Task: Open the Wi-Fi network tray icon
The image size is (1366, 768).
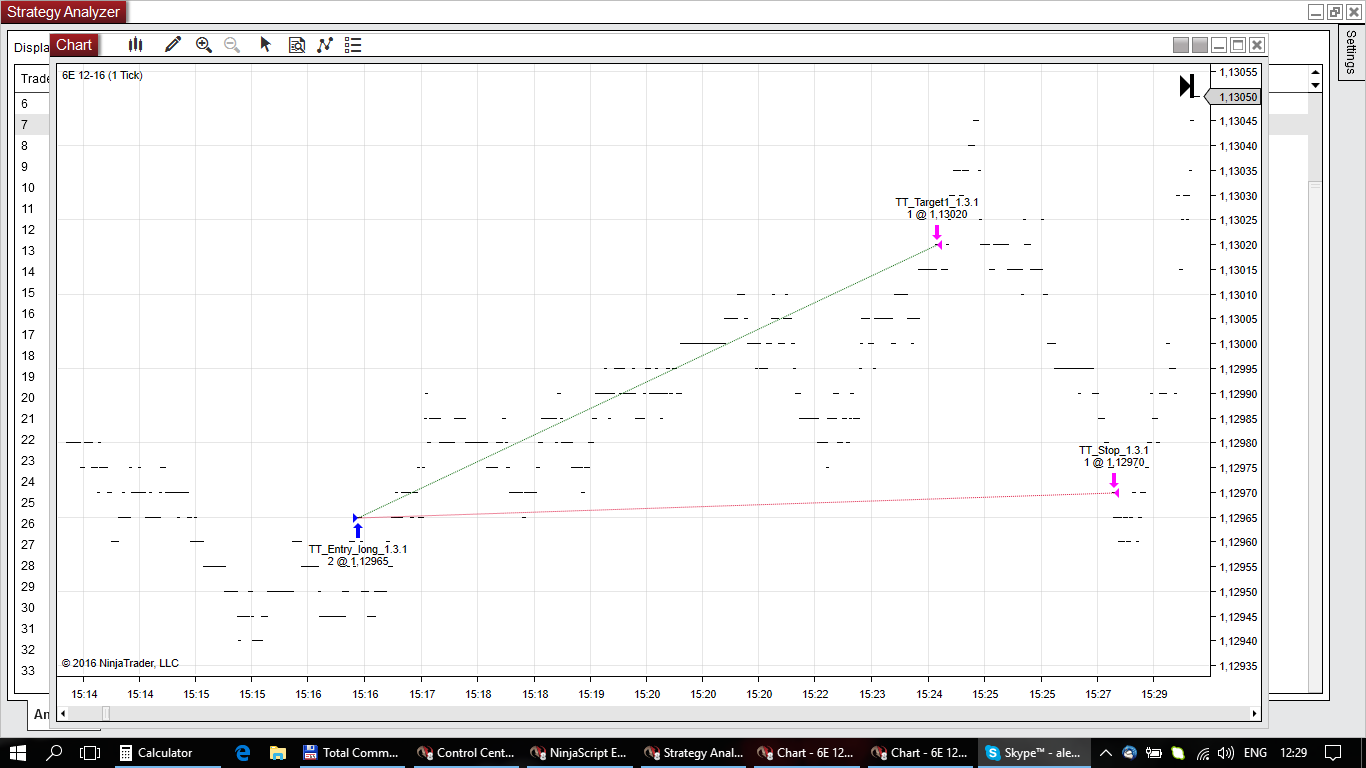Action: 1202,753
